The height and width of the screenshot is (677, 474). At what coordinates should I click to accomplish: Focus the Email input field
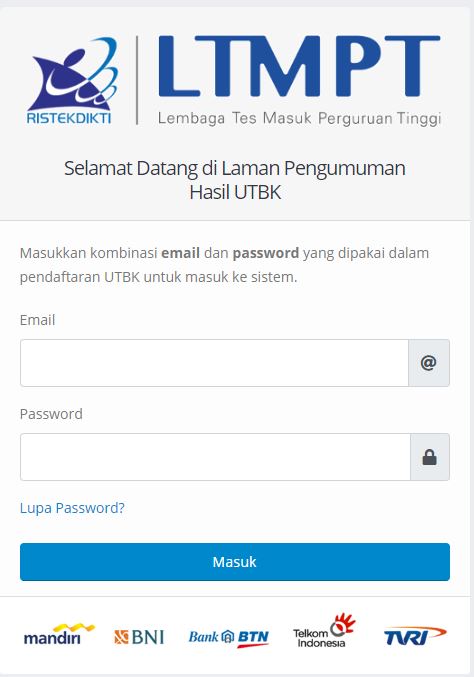pyautogui.click(x=214, y=363)
